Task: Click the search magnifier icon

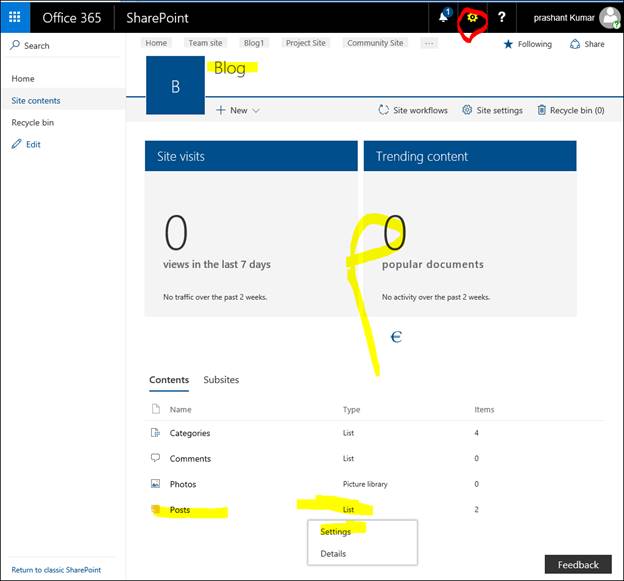Action: pyautogui.click(x=15, y=45)
